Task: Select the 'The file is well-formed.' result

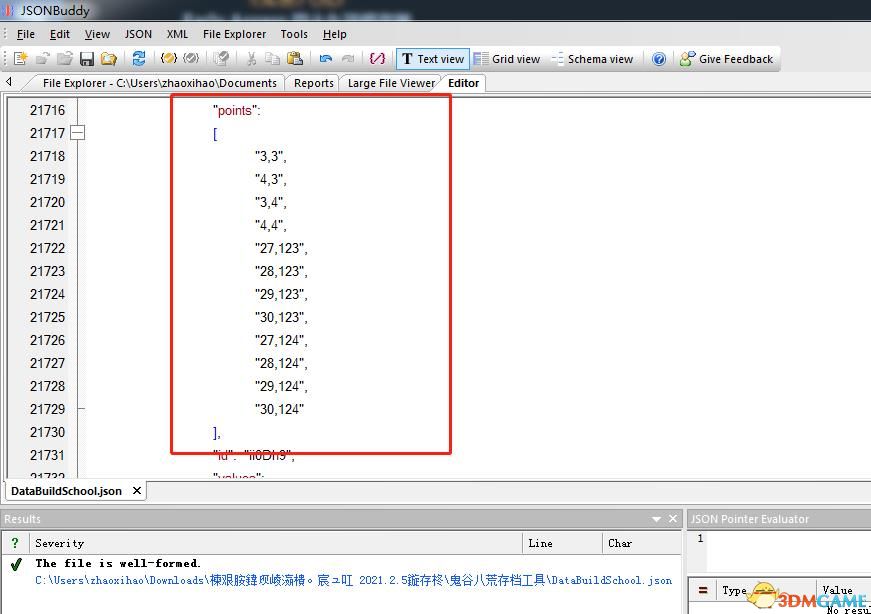Action: tap(118, 563)
